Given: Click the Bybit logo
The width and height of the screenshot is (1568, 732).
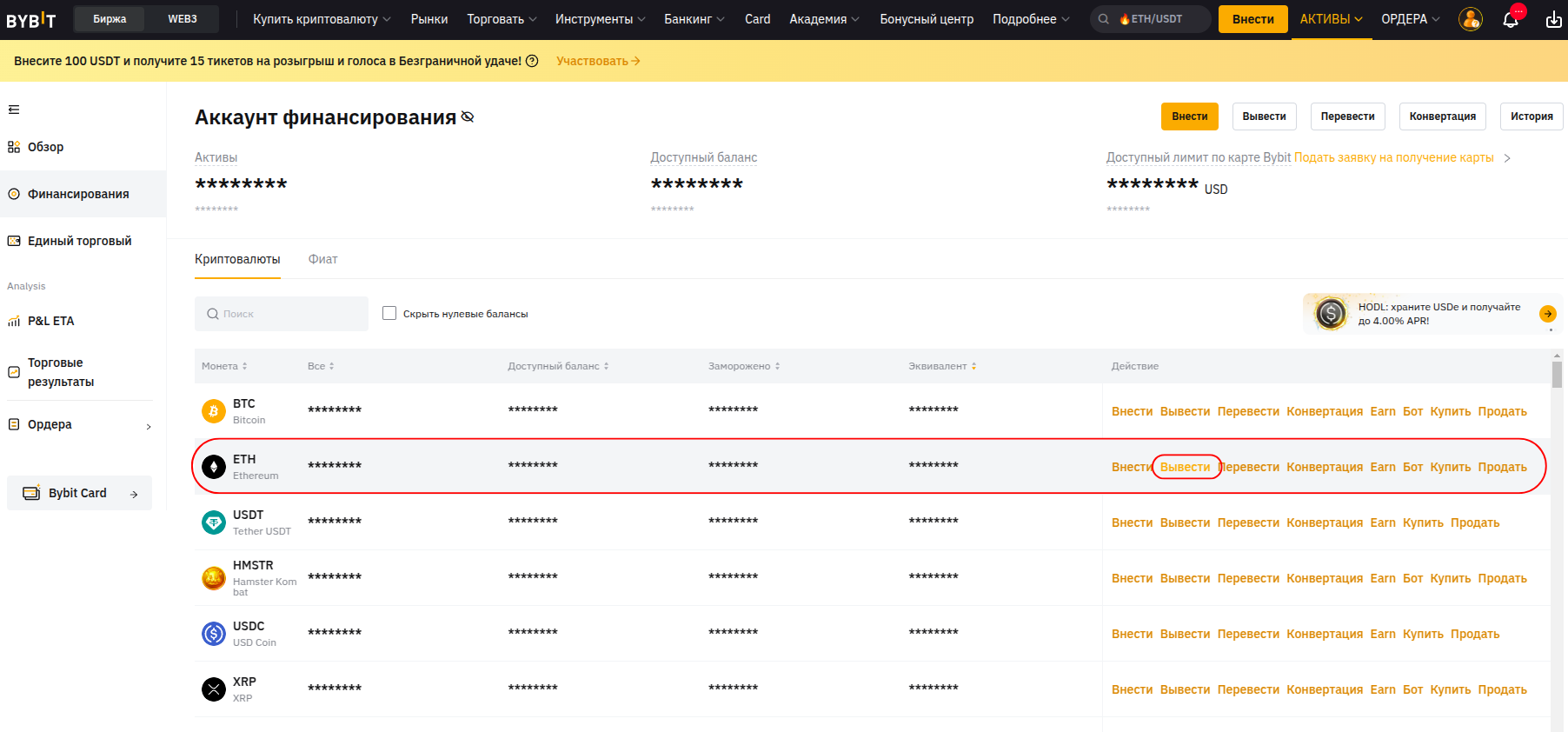Looking at the screenshot, I should [31, 20].
